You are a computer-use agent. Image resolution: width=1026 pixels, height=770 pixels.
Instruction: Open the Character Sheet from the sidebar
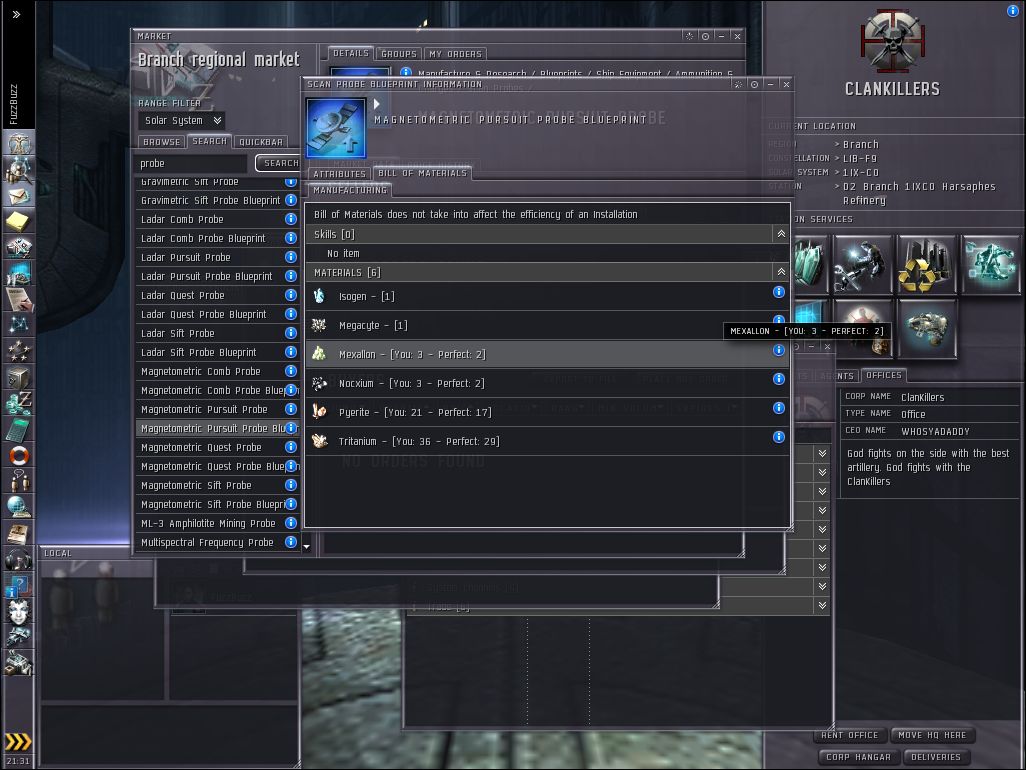point(18,143)
